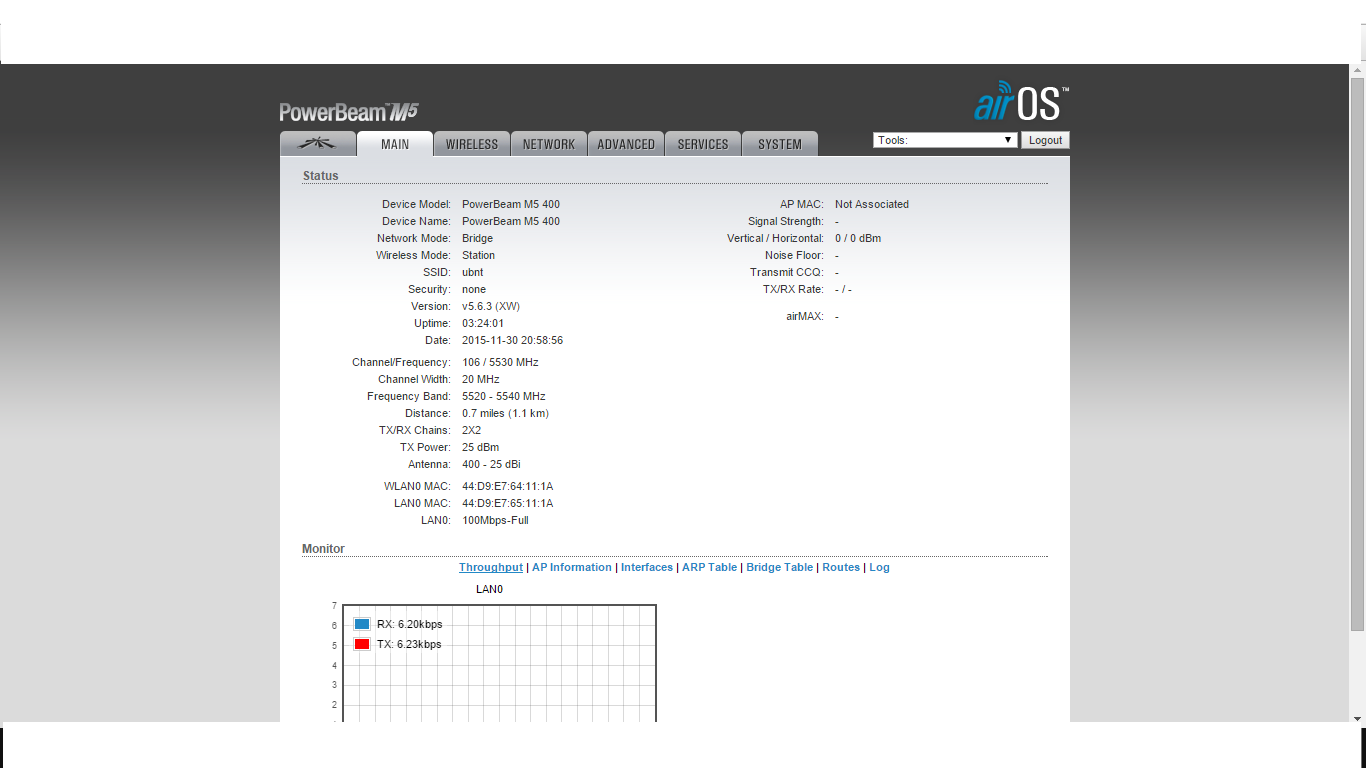Click the Frequency Band value 5520 - 5540 MHz
Viewport: 1366px width, 768px height.
(504, 396)
